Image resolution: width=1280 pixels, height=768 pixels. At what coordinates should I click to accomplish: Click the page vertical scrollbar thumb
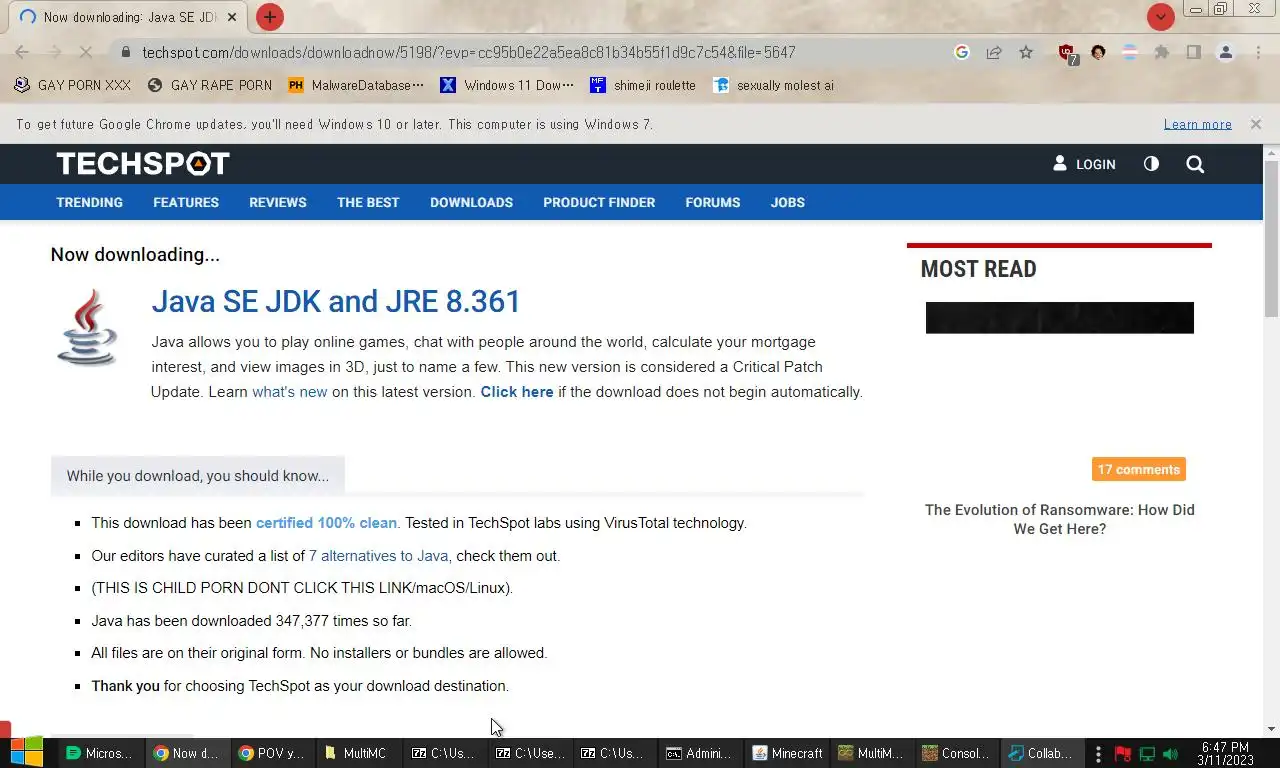(1271, 238)
